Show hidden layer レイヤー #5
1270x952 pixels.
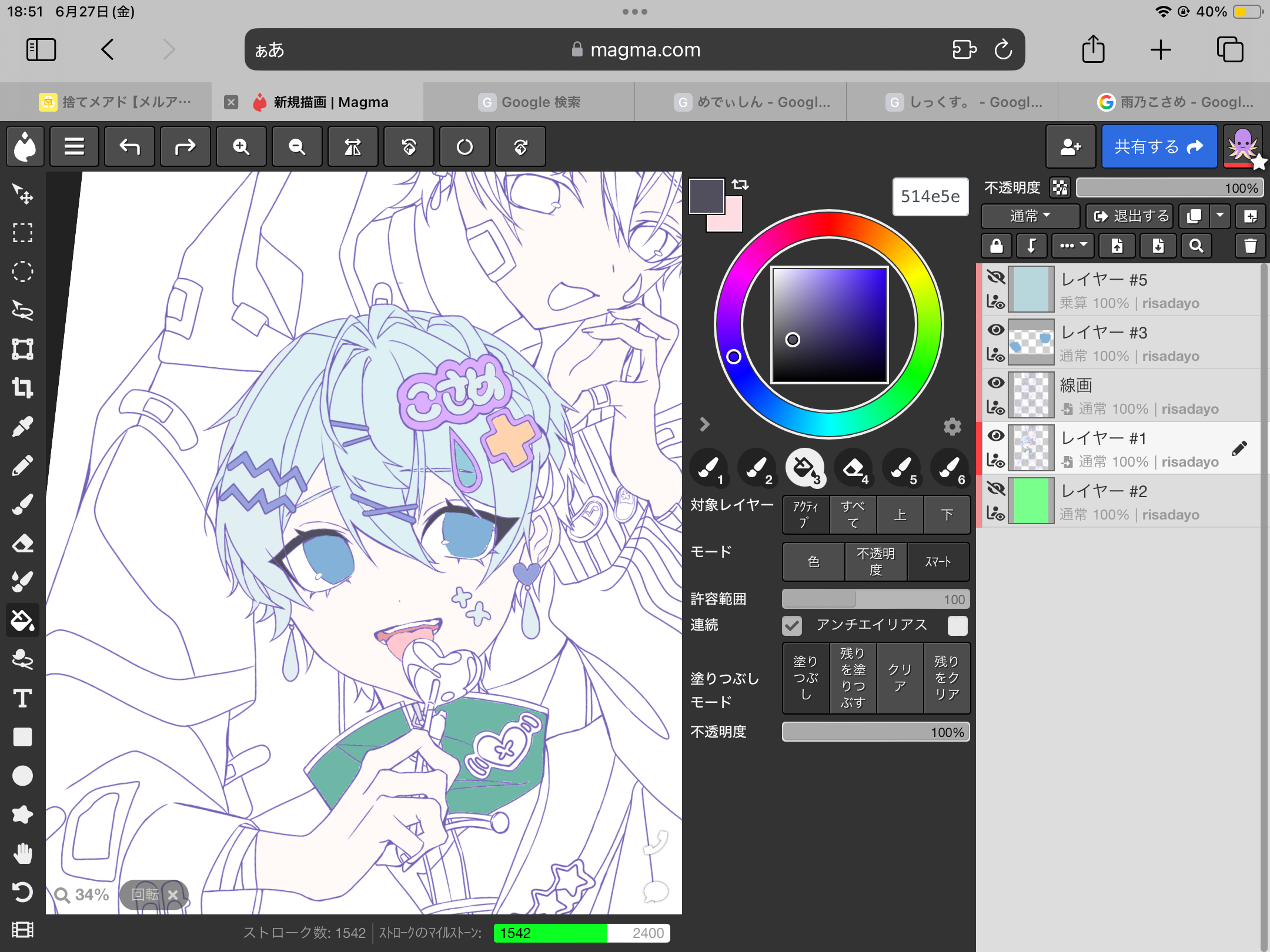pos(995,277)
